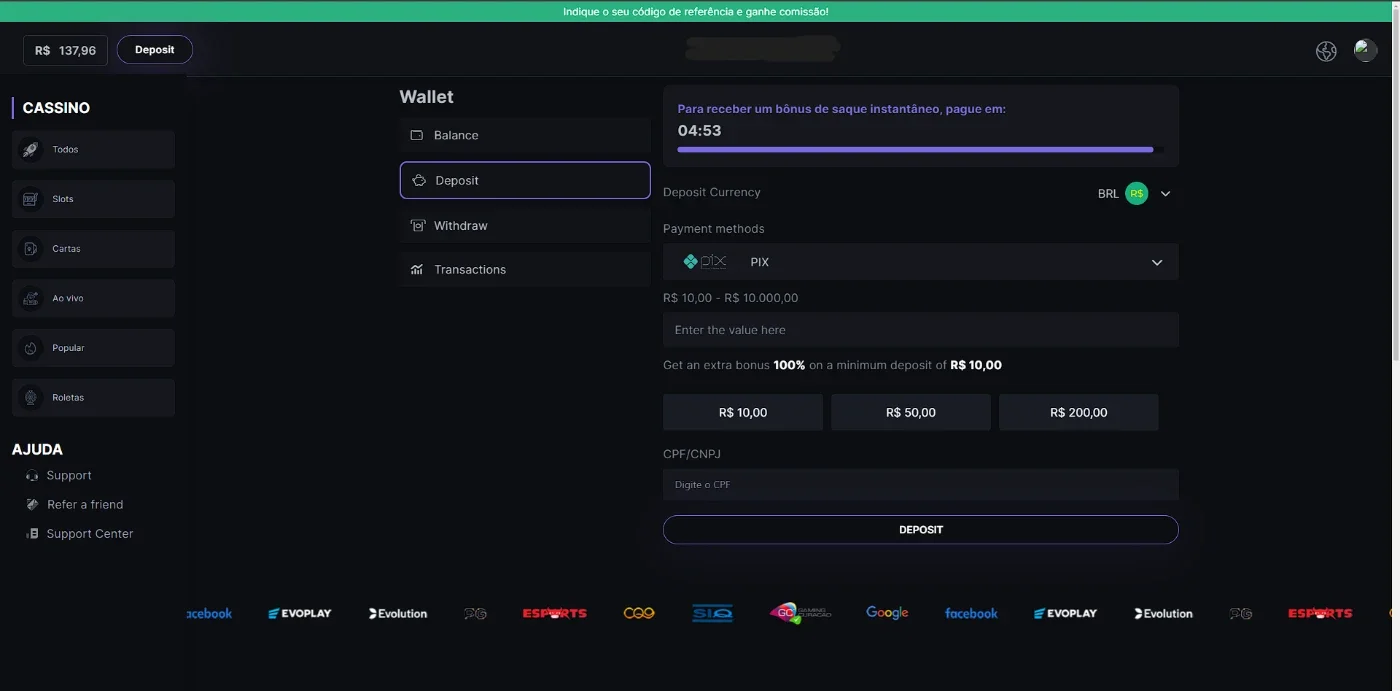Click the Support Center icon

pos(32,534)
